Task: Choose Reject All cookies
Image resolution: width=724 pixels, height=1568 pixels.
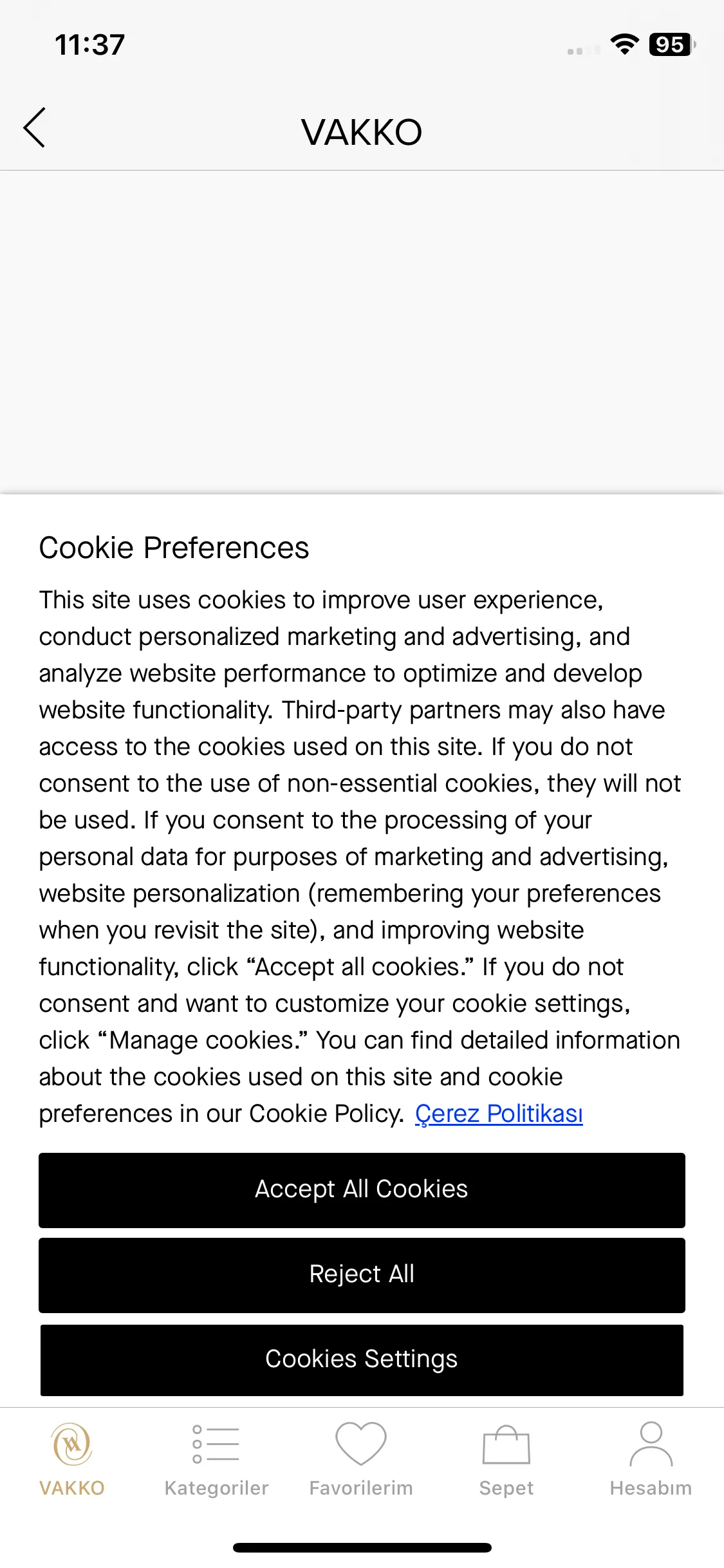Action: (362, 1275)
